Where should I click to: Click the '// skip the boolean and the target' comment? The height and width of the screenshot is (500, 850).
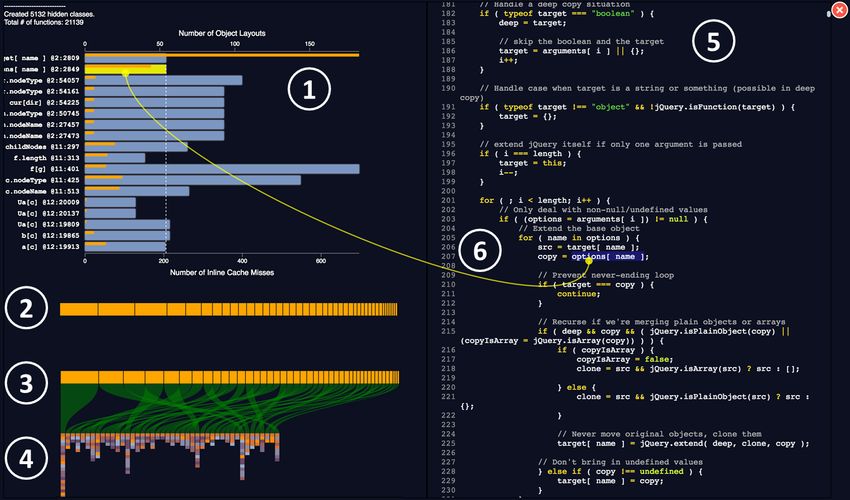coord(581,42)
